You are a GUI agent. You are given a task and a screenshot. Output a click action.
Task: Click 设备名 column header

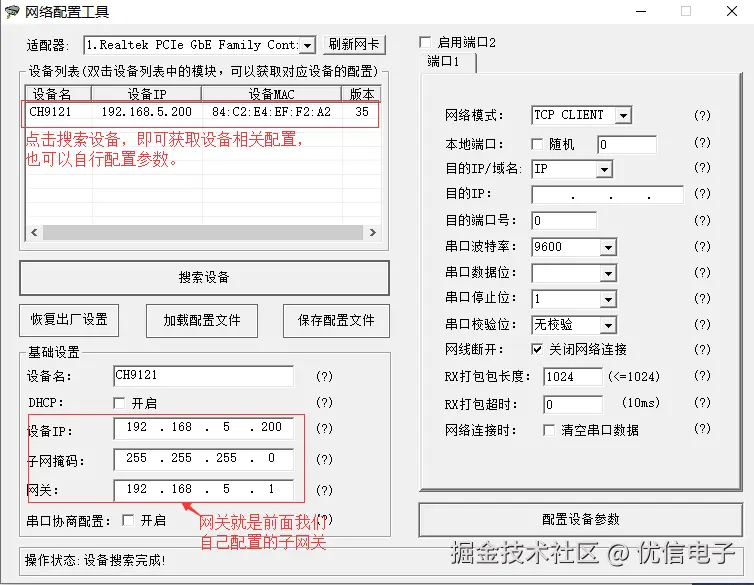pos(58,93)
